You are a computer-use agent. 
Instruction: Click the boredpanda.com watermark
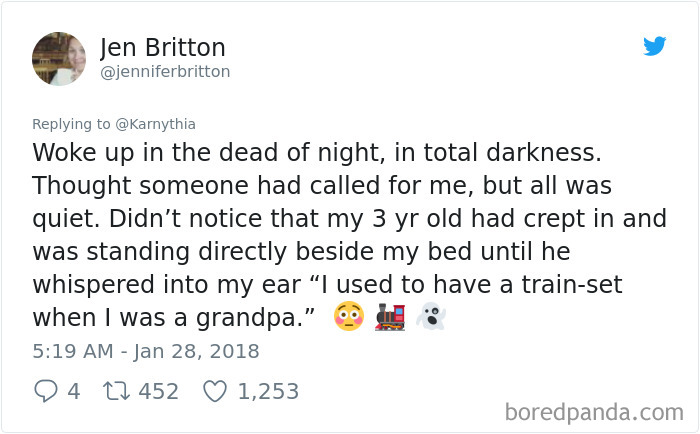click(594, 411)
